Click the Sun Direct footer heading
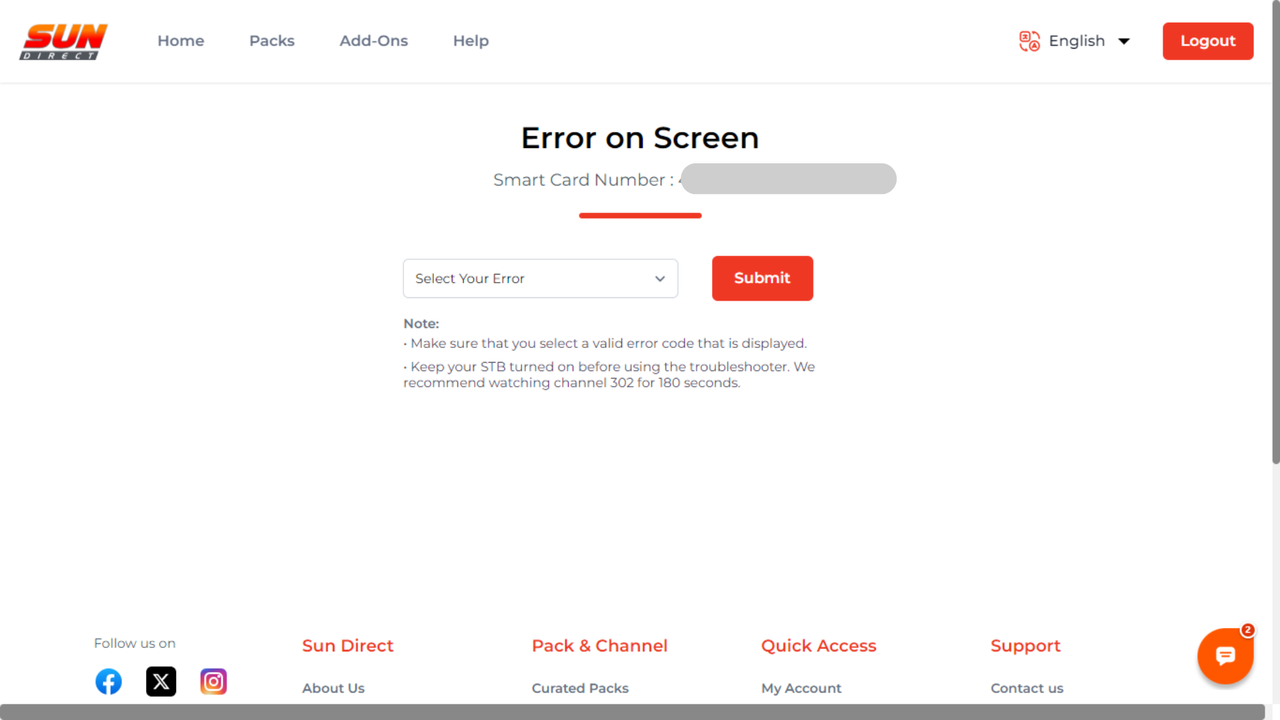The height and width of the screenshot is (720, 1280). [348, 646]
